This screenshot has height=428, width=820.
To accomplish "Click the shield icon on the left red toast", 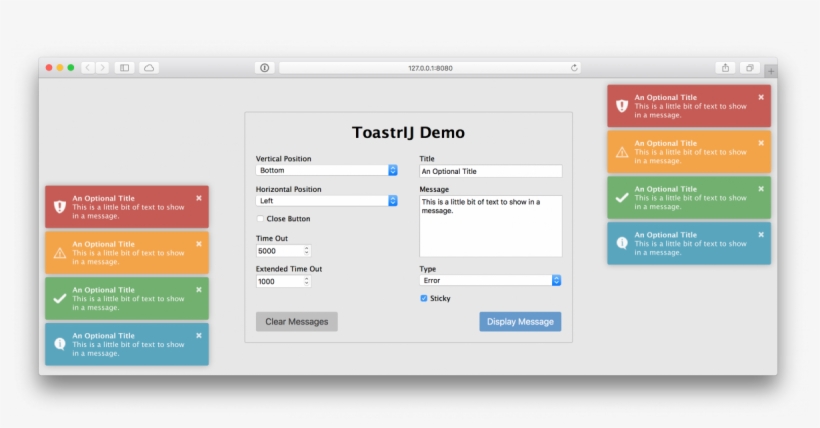I will (60, 207).
